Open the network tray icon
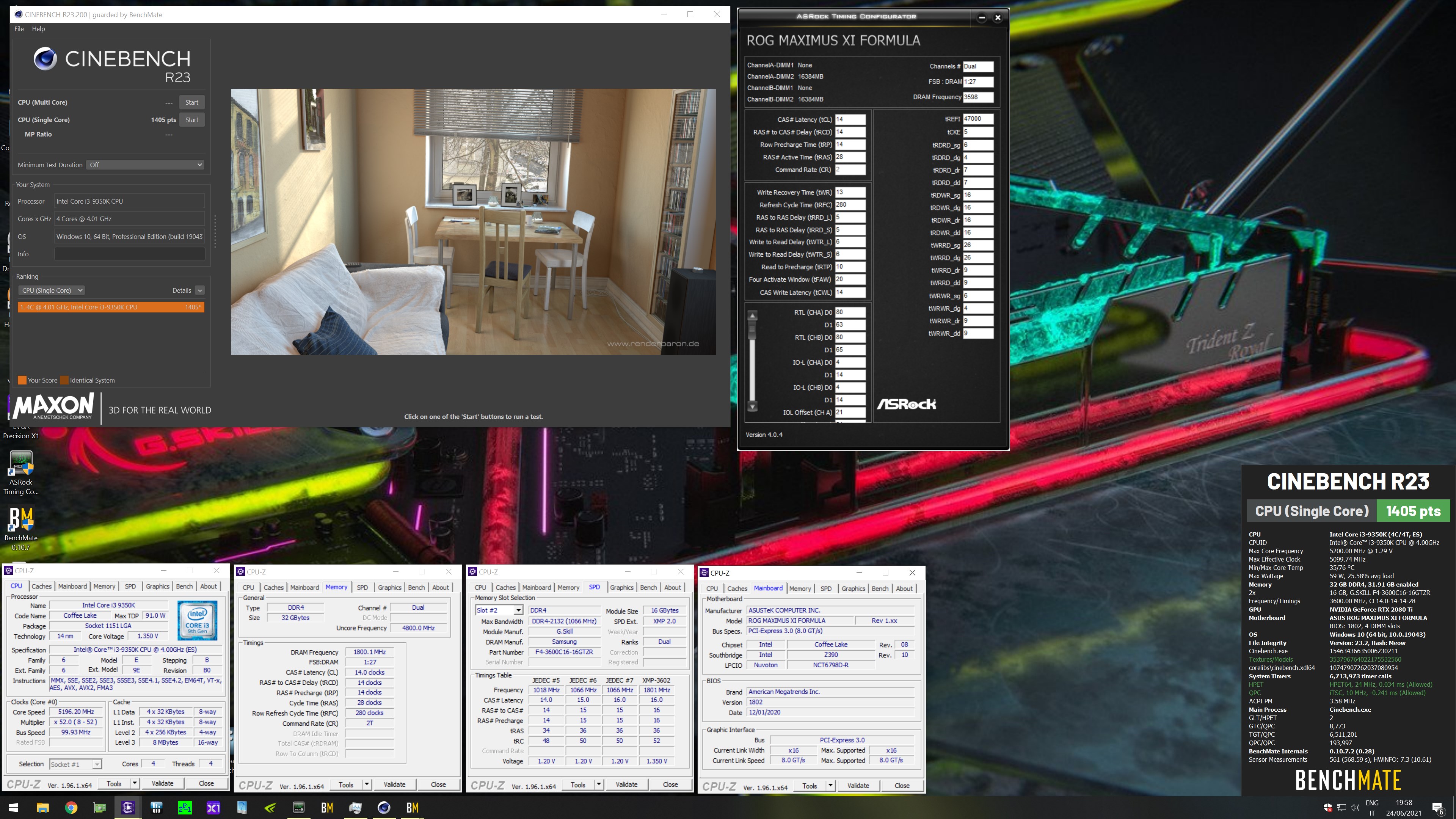 pyautogui.click(x=1341, y=807)
